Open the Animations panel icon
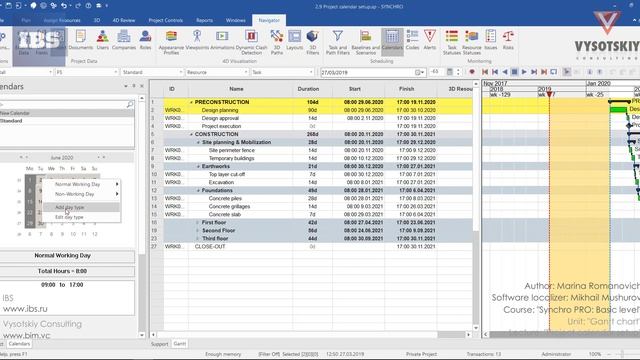The width and height of the screenshot is (640, 360). [222, 40]
